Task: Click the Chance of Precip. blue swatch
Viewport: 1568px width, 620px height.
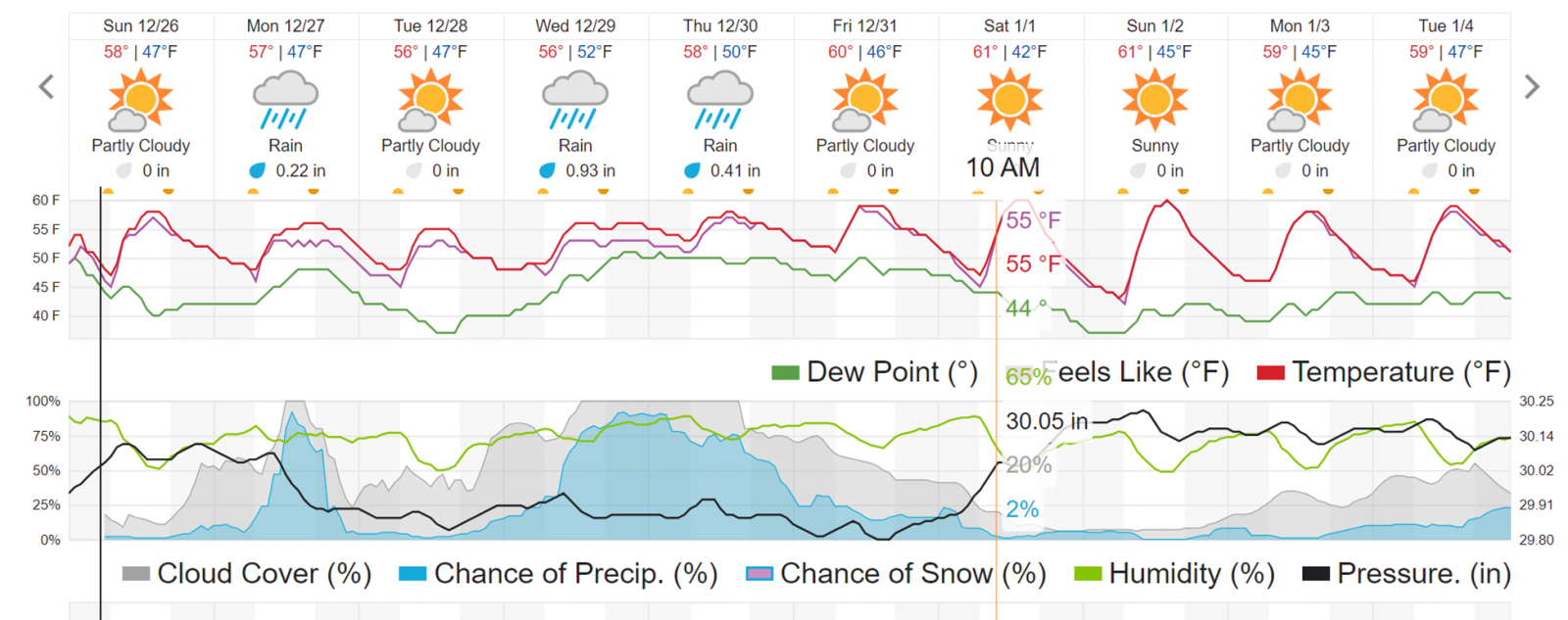Action: pos(413,574)
